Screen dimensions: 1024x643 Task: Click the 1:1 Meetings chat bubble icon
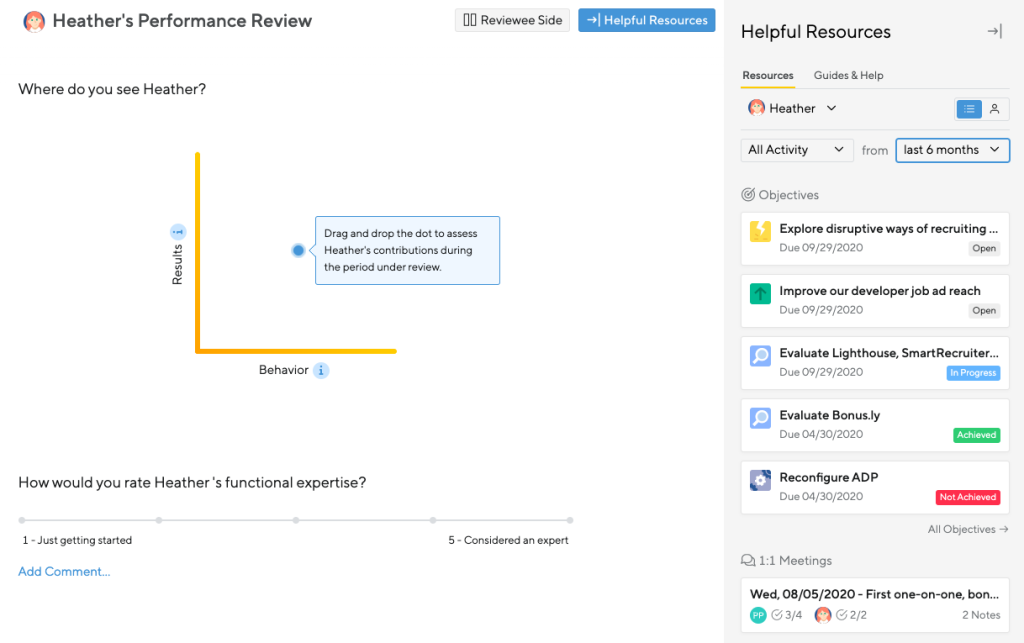[749, 560]
